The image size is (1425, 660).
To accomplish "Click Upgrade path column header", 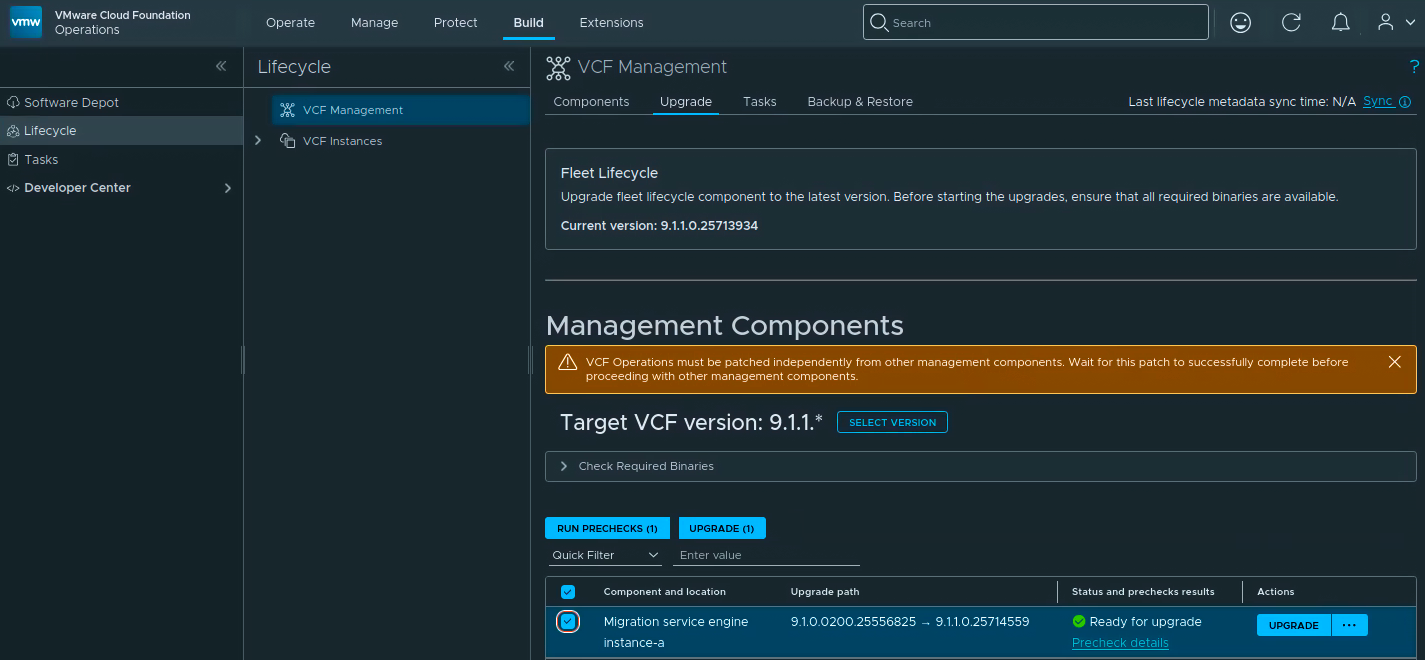I will [x=825, y=592].
